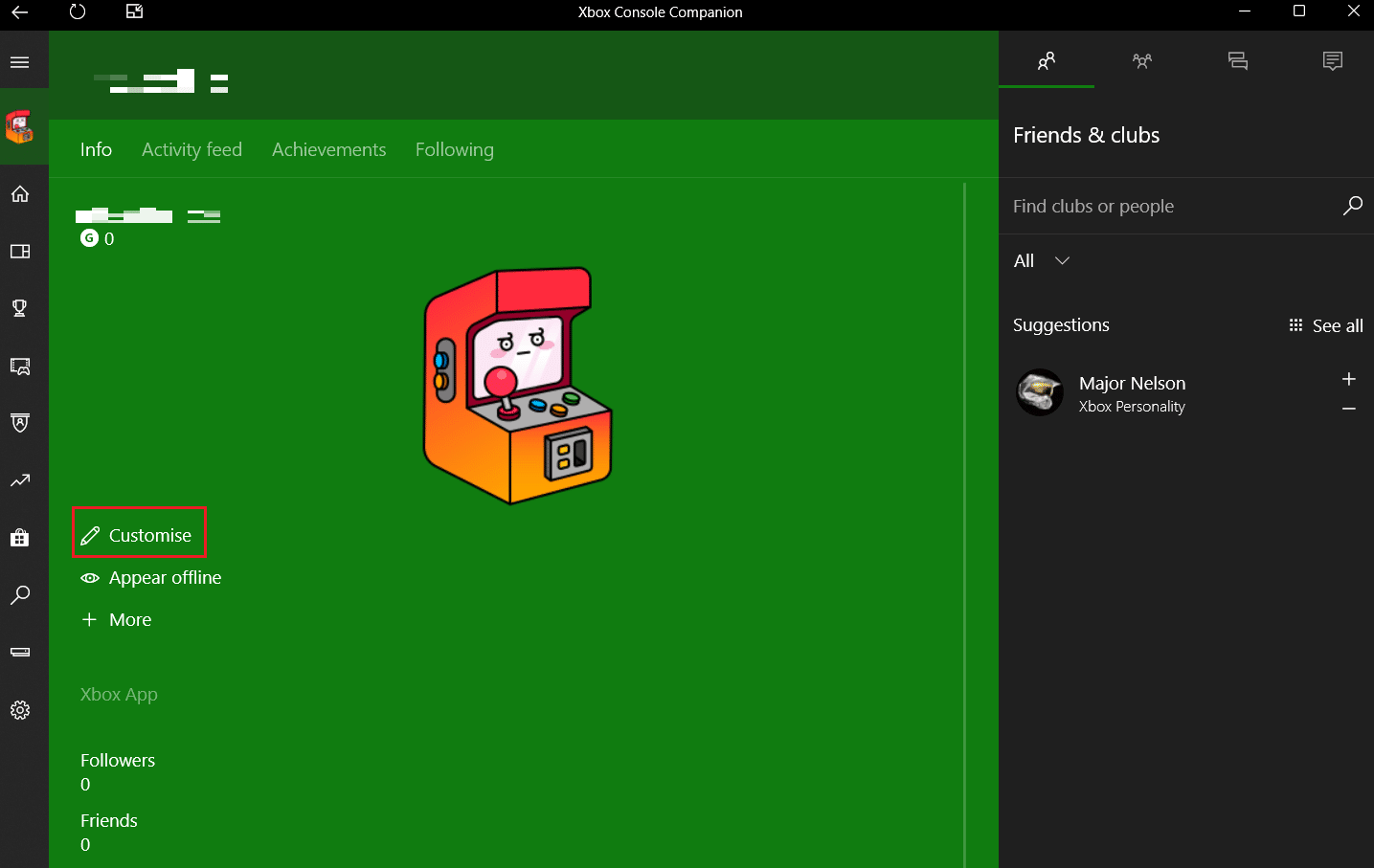
Task: Toggle Appear offline status
Action: [151, 578]
